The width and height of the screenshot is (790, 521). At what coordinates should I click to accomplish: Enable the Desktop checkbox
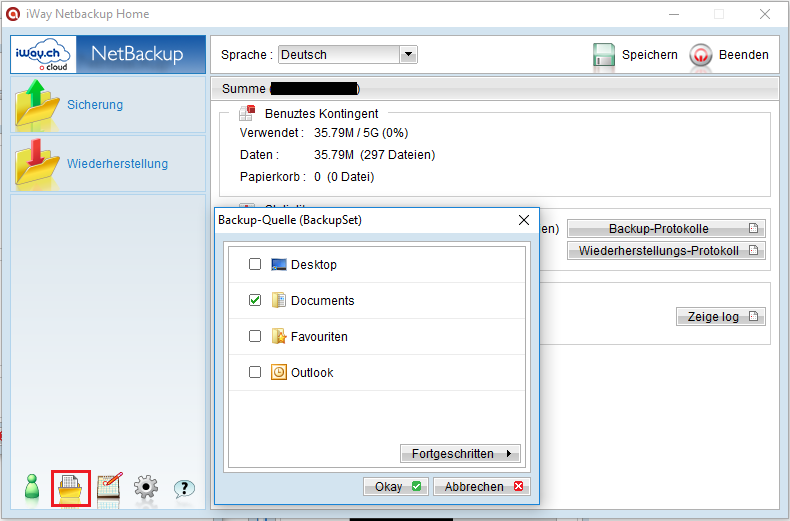(255, 264)
